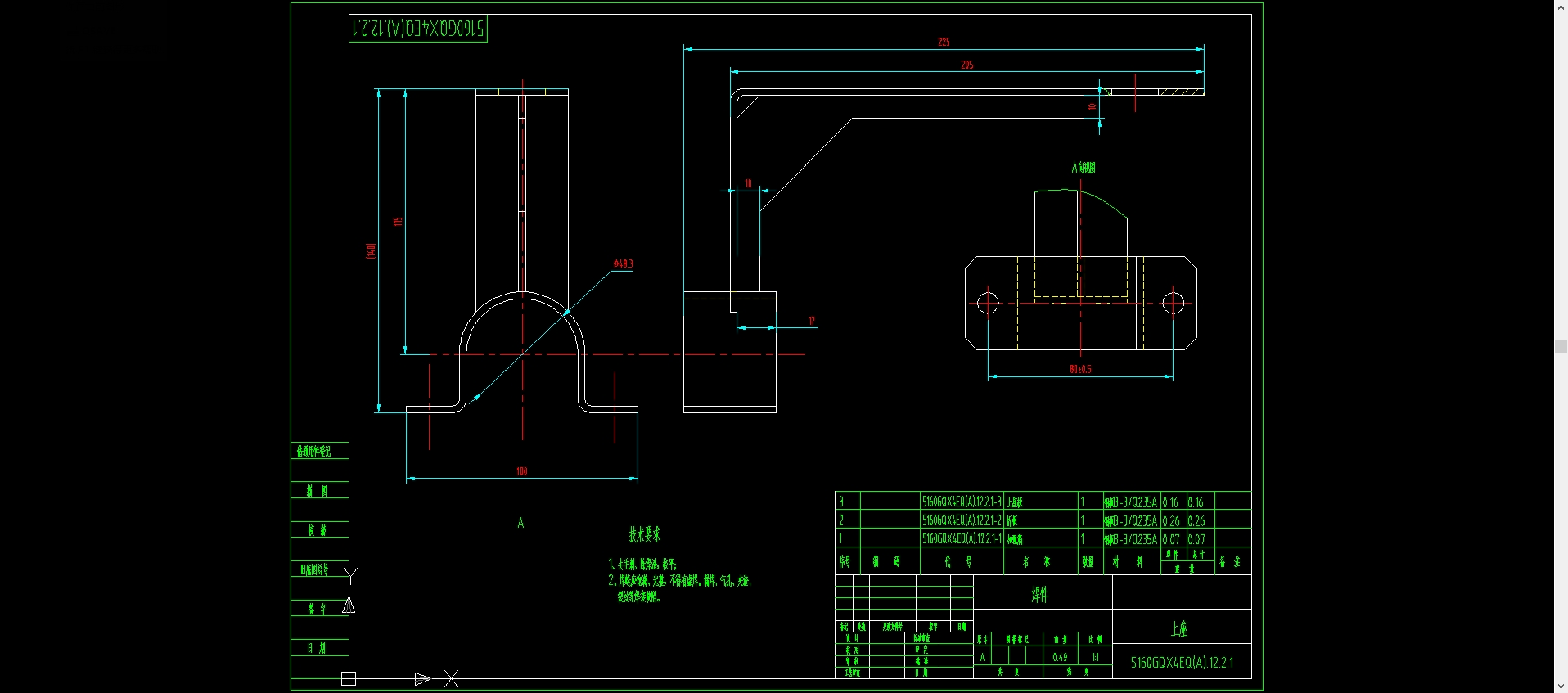Click the Q235A material cell in row 1
The width and height of the screenshot is (1568, 693).
(1130, 539)
